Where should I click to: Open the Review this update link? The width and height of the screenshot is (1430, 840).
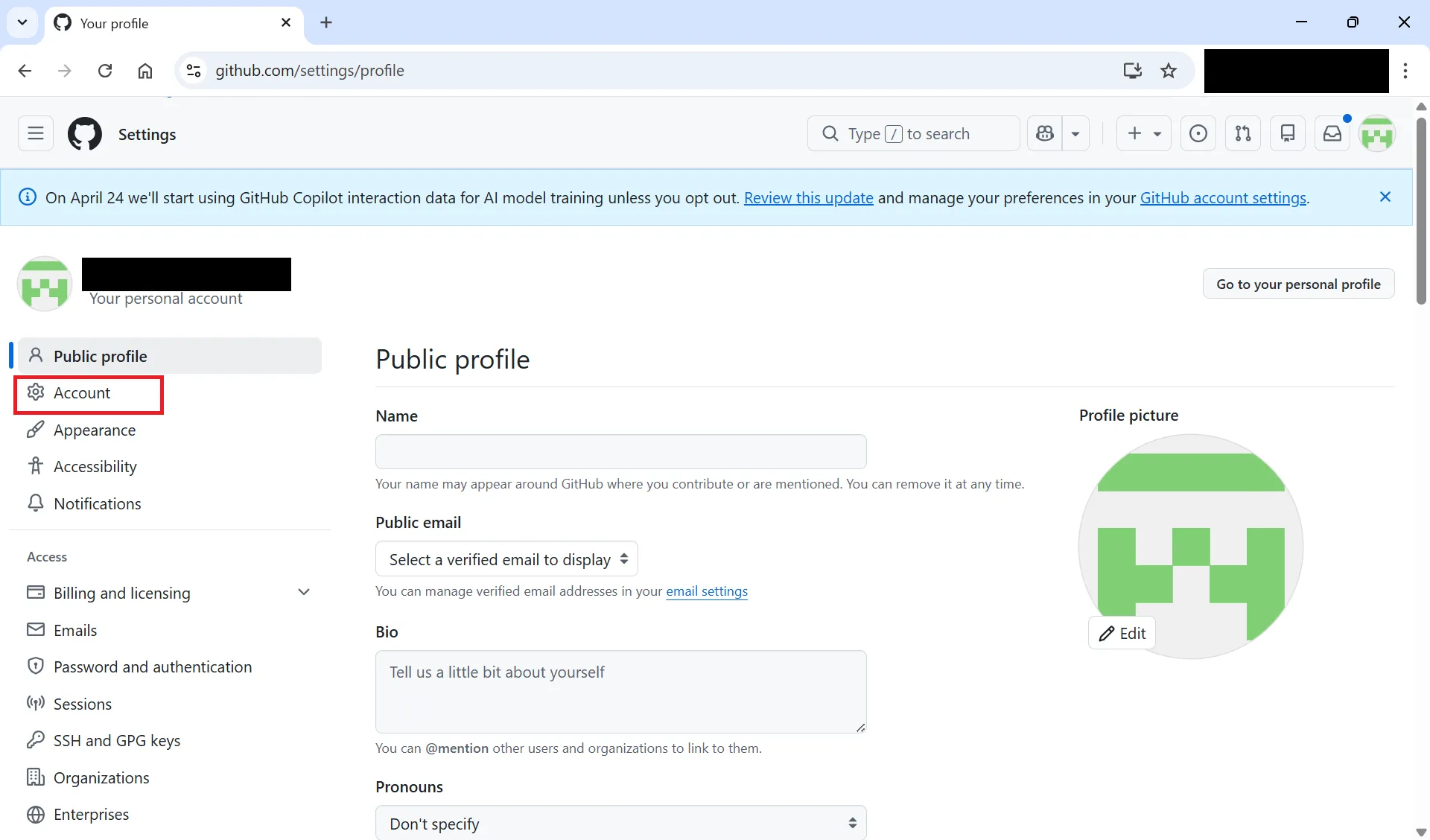pyautogui.click(x=808, y=198)
